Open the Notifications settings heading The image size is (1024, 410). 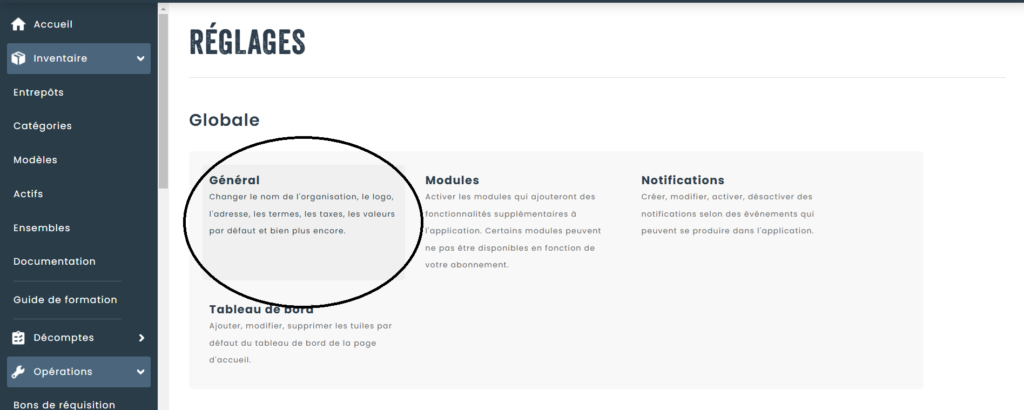tap(682, 180)
